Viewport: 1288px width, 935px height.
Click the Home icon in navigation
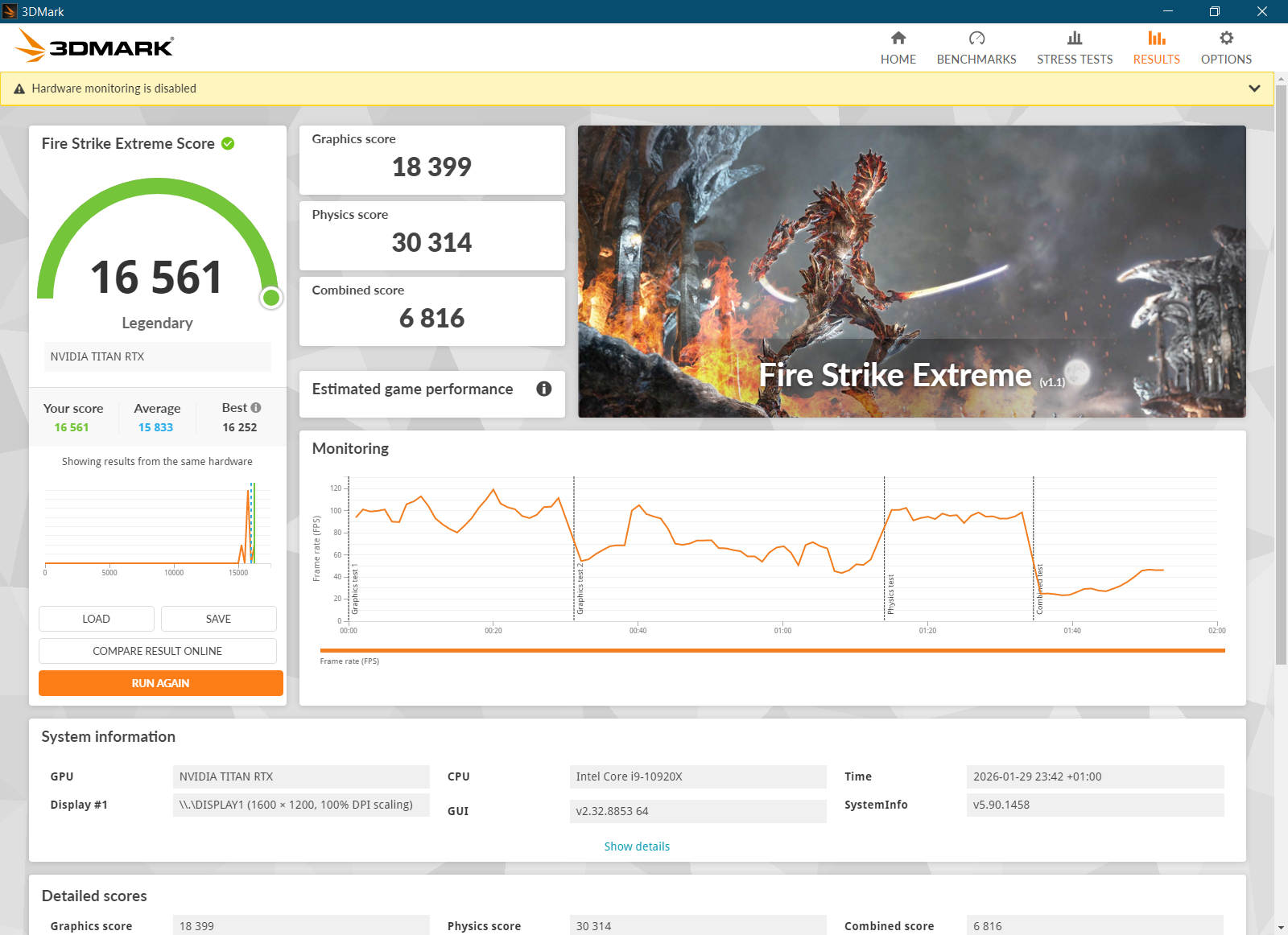coord(898,38)
